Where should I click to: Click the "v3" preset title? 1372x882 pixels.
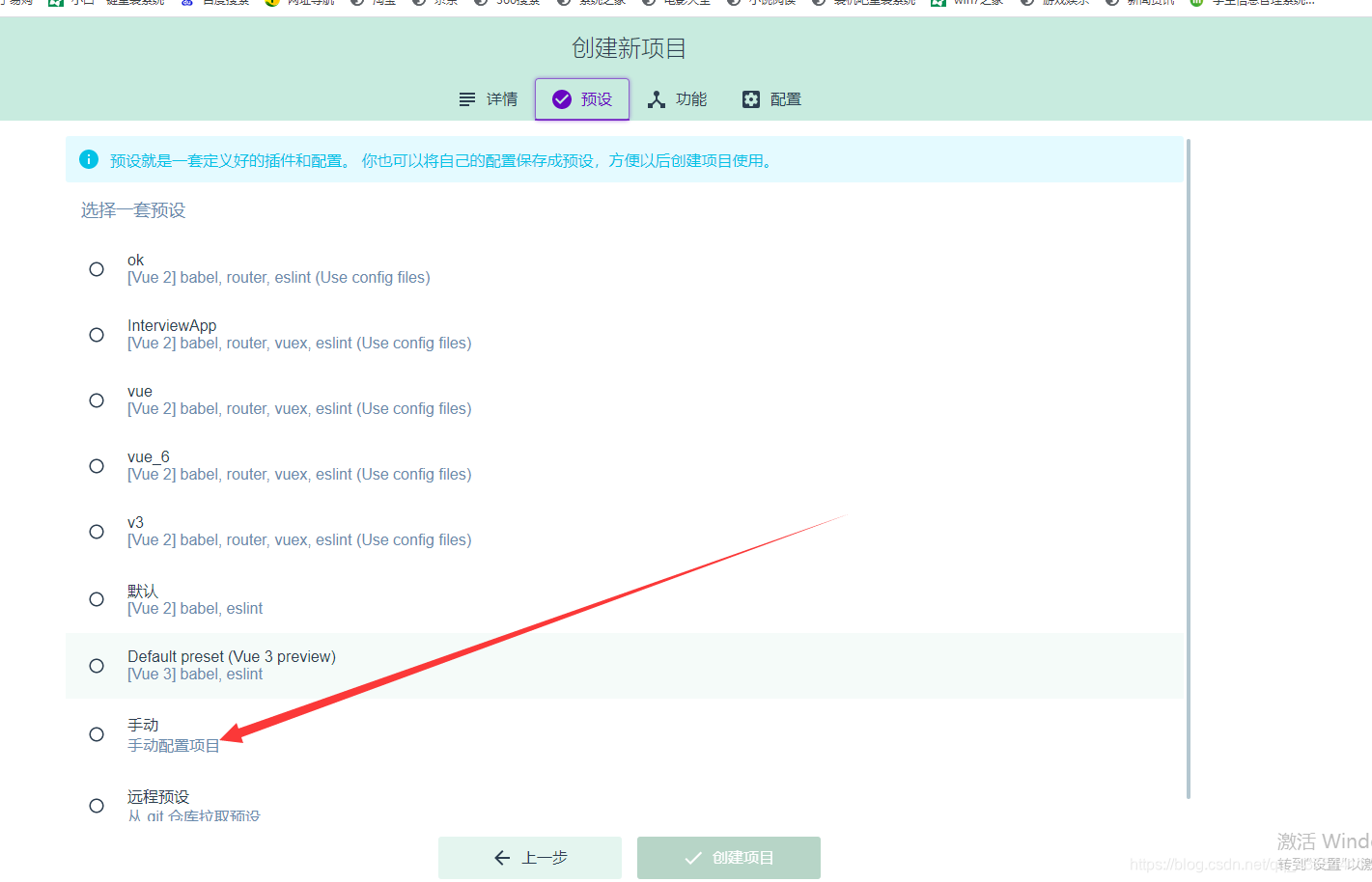[x=135, y=523]
